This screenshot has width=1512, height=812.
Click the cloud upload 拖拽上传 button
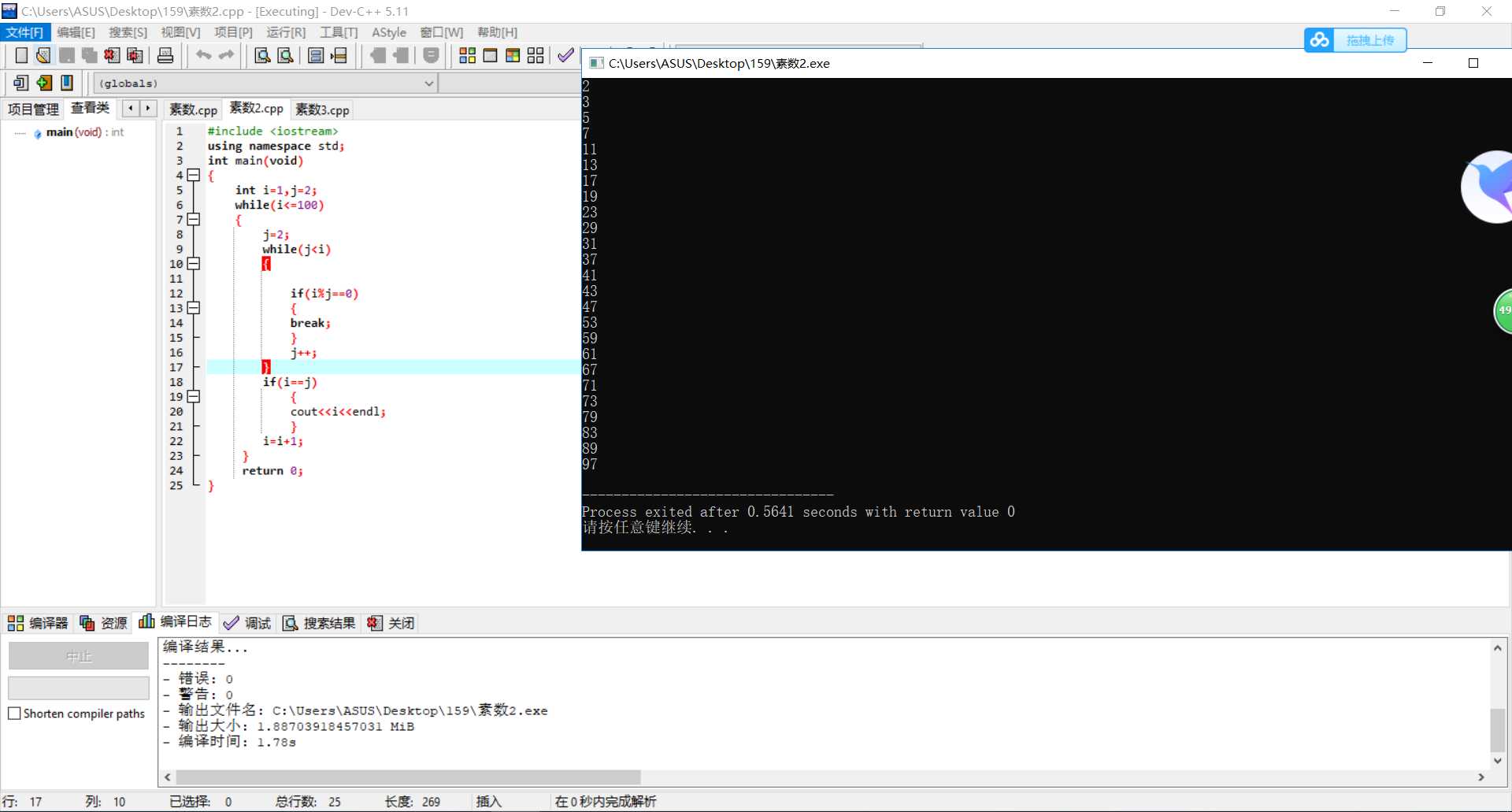[1355, 39]
